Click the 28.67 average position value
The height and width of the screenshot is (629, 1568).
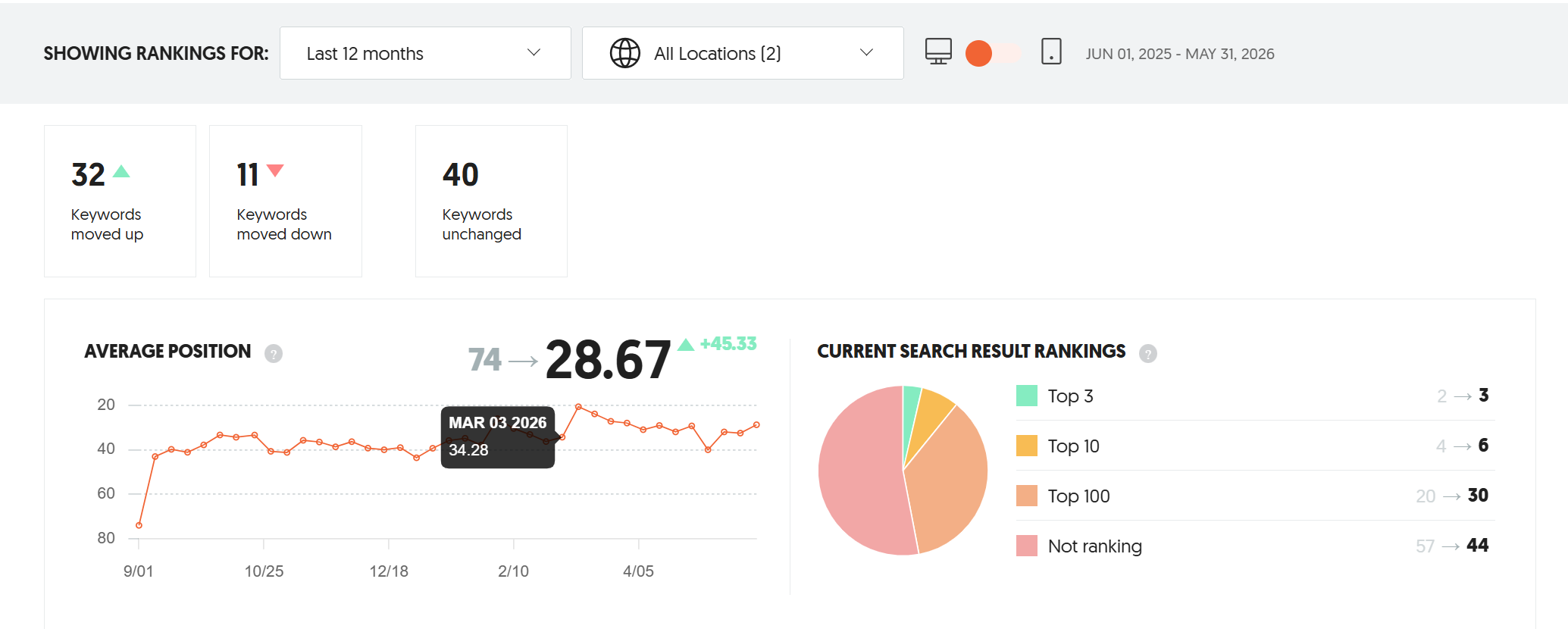pos(608,359)
